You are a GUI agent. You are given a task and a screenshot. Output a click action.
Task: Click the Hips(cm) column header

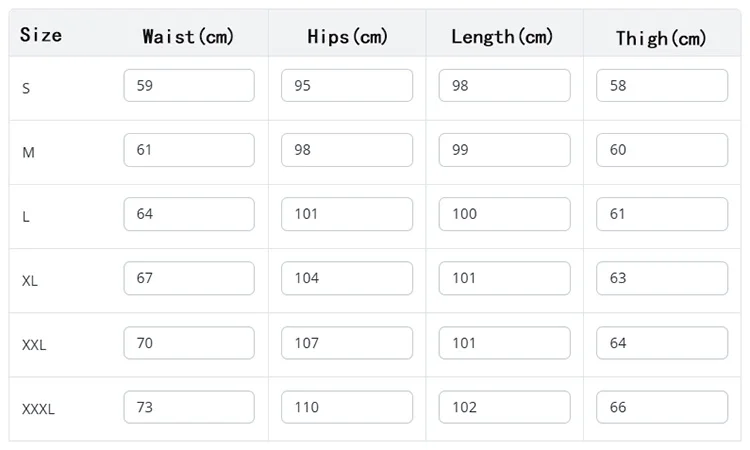347,37
